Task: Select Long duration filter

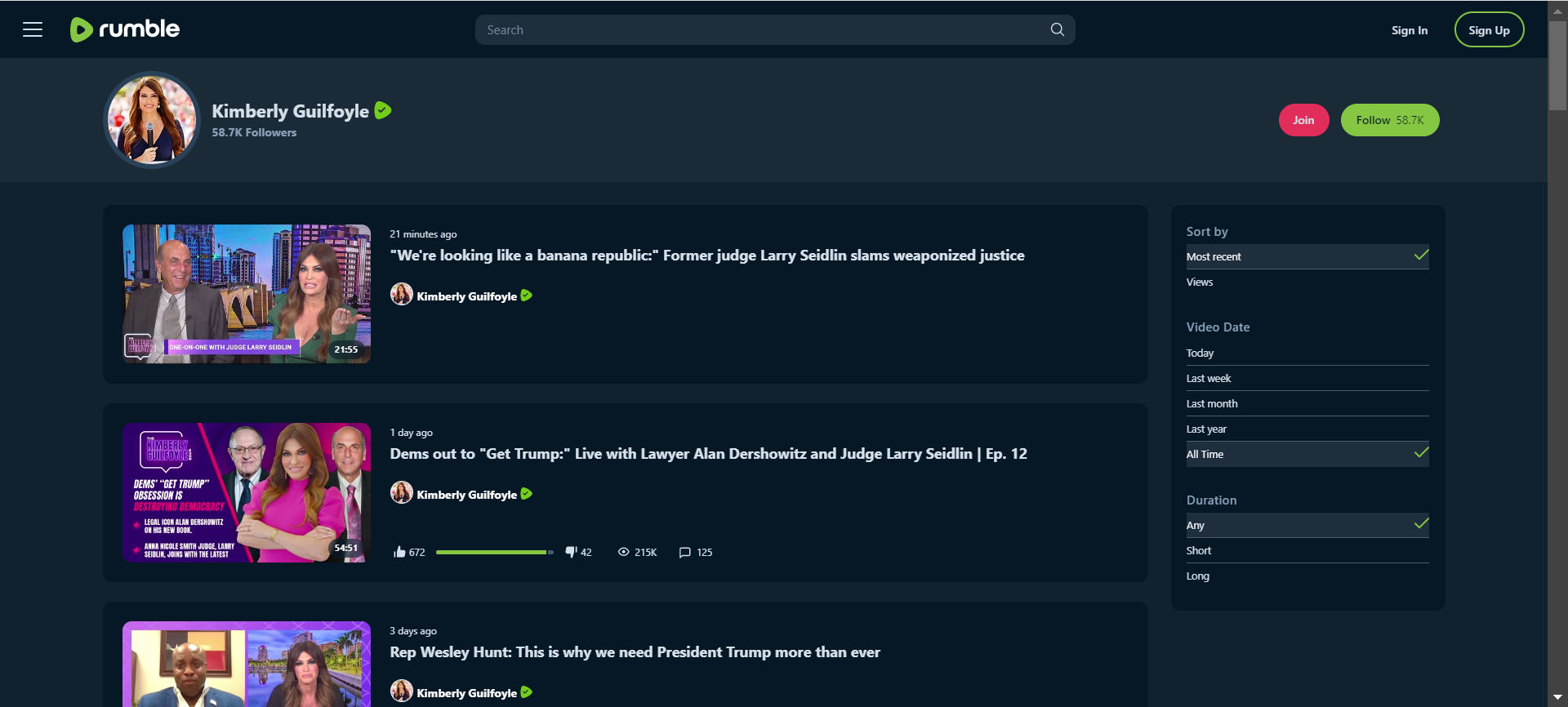Action: coord(1197,576)
